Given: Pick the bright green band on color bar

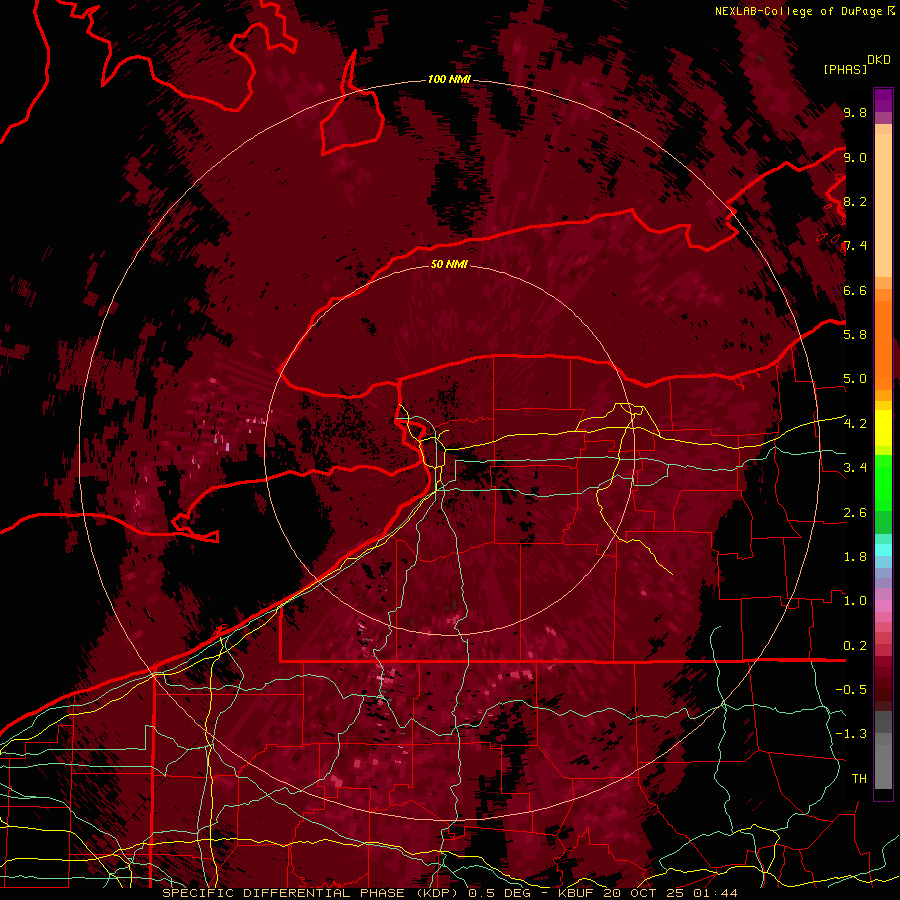Looking at the screenshot, I should (x=883, y=485).
